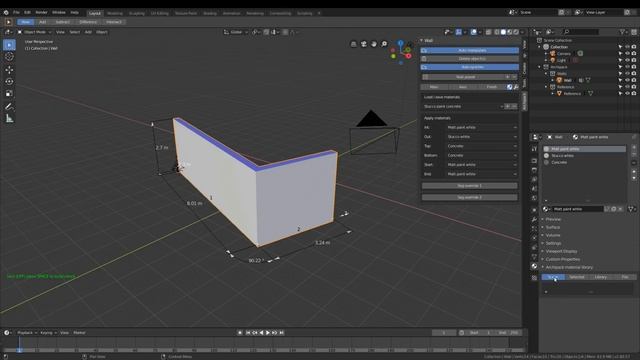This screenshot has width=640, height=360.
Task: Click the Wall preset button
Action: pos(465,77)
